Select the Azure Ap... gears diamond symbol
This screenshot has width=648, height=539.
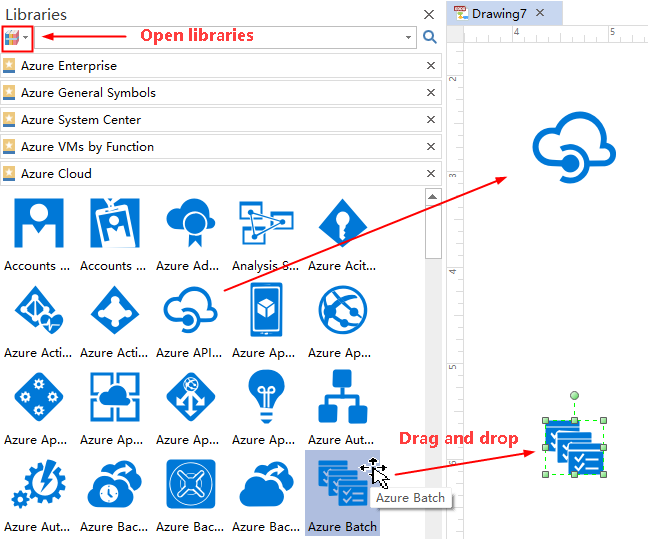(x=39, y=397)
